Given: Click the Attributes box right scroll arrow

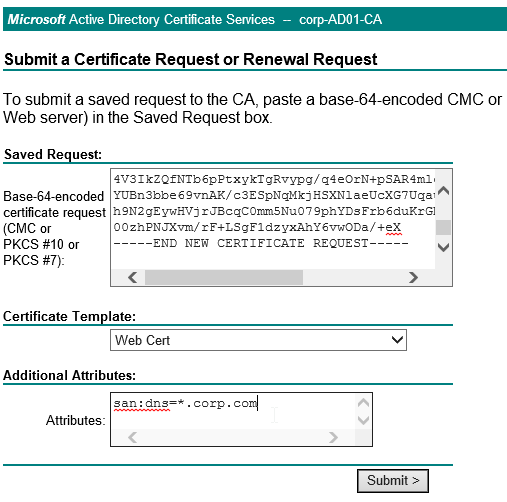Looking at the screenshot, I should coord(333,437).
